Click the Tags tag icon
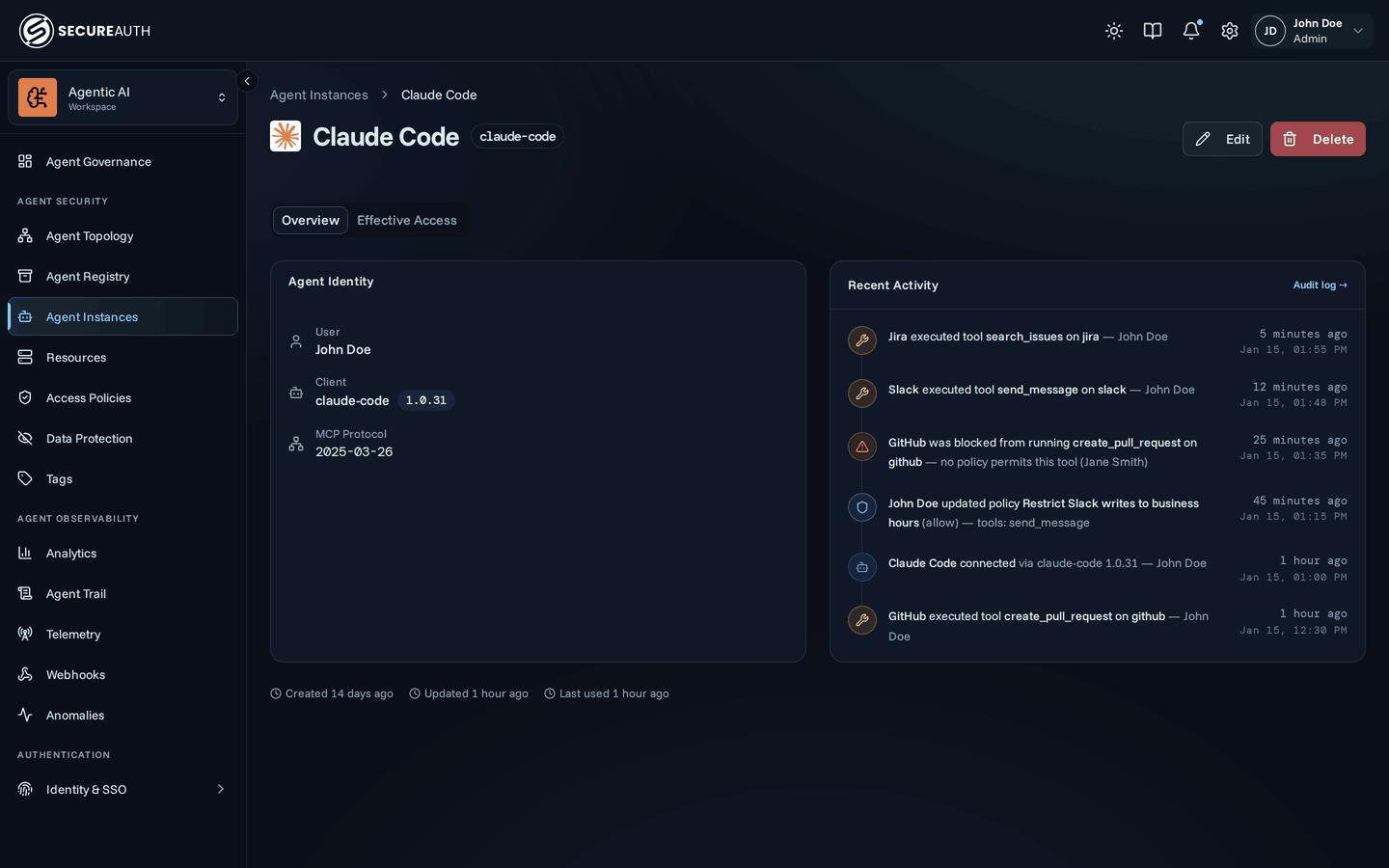 pyautogui.click(x=25, y=478)
